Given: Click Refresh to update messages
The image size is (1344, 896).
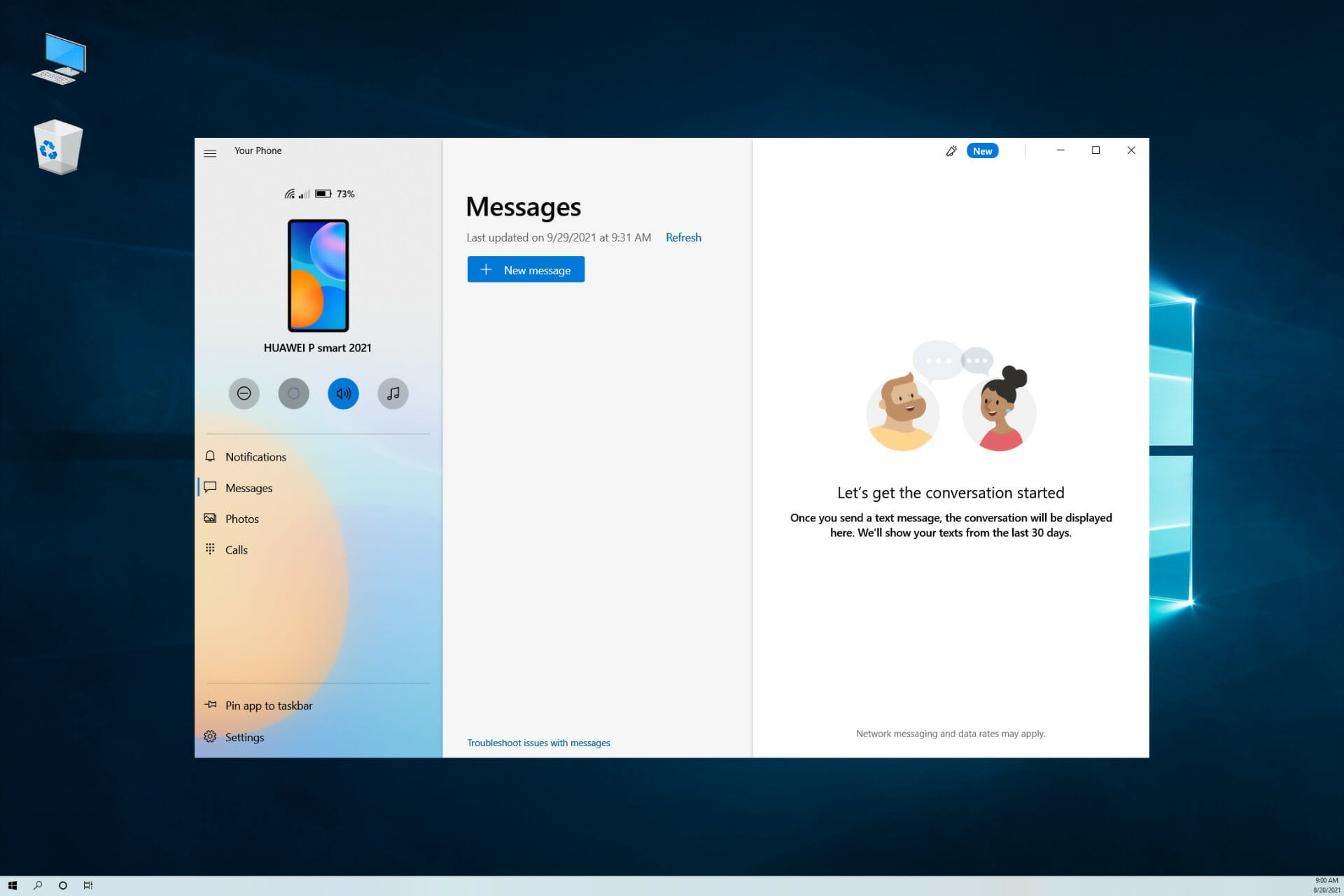Looking at the screenshot, I should point(683,238).
